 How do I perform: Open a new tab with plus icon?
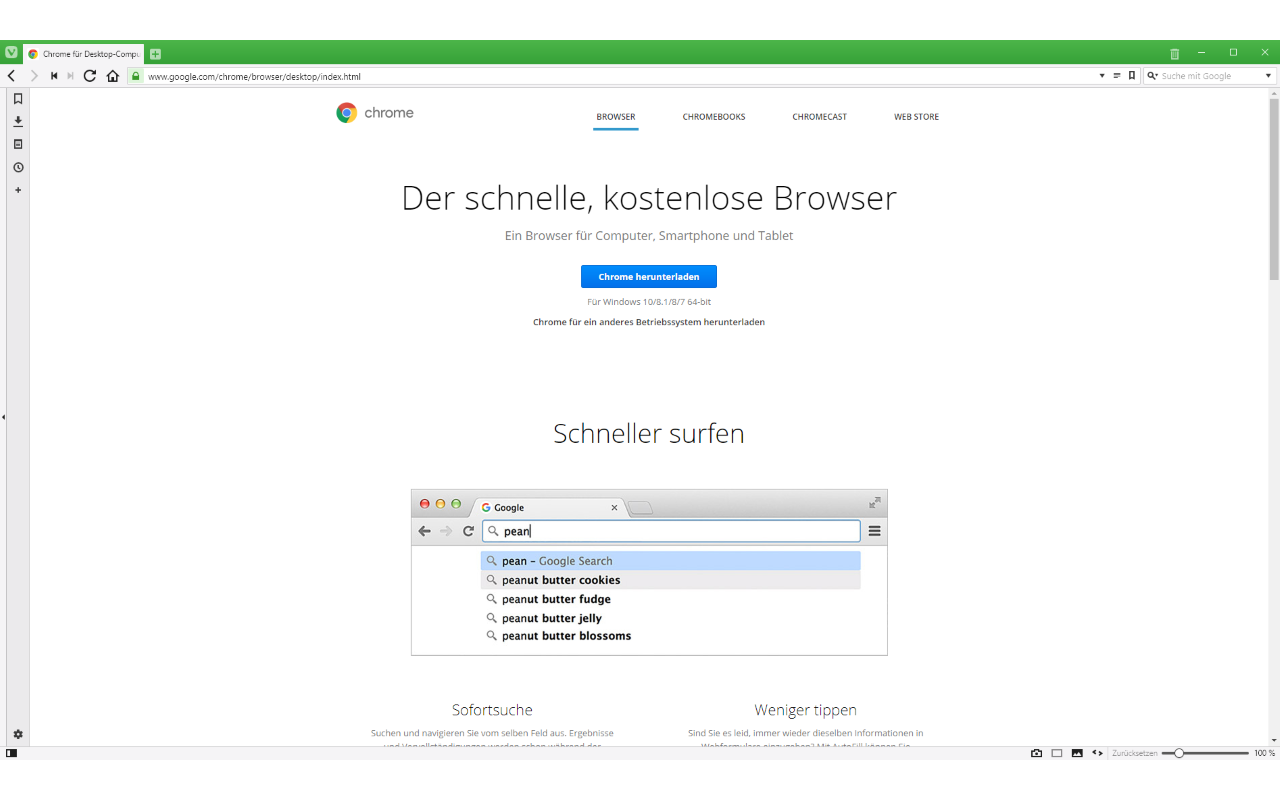155,54
